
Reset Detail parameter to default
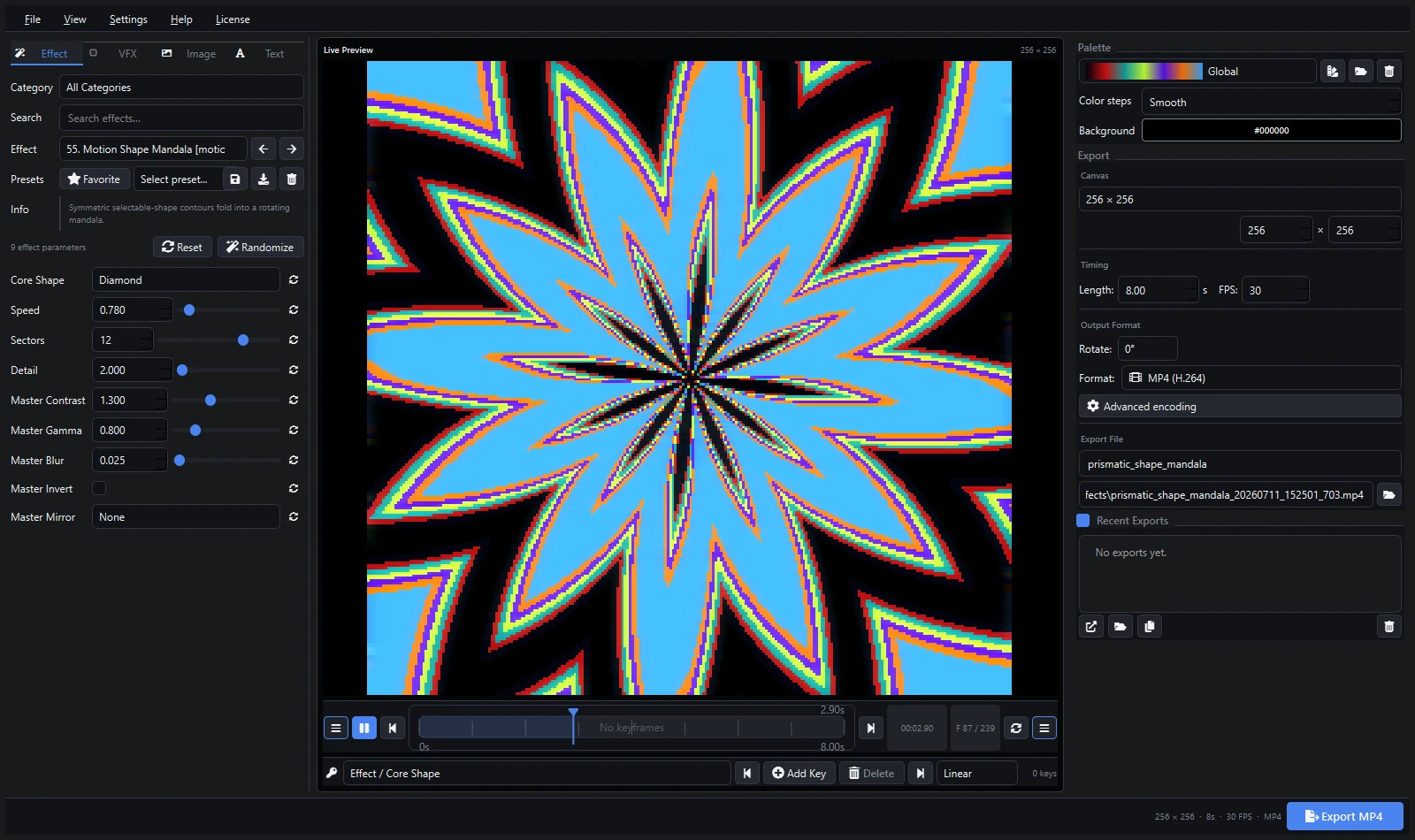coord(294,370)
